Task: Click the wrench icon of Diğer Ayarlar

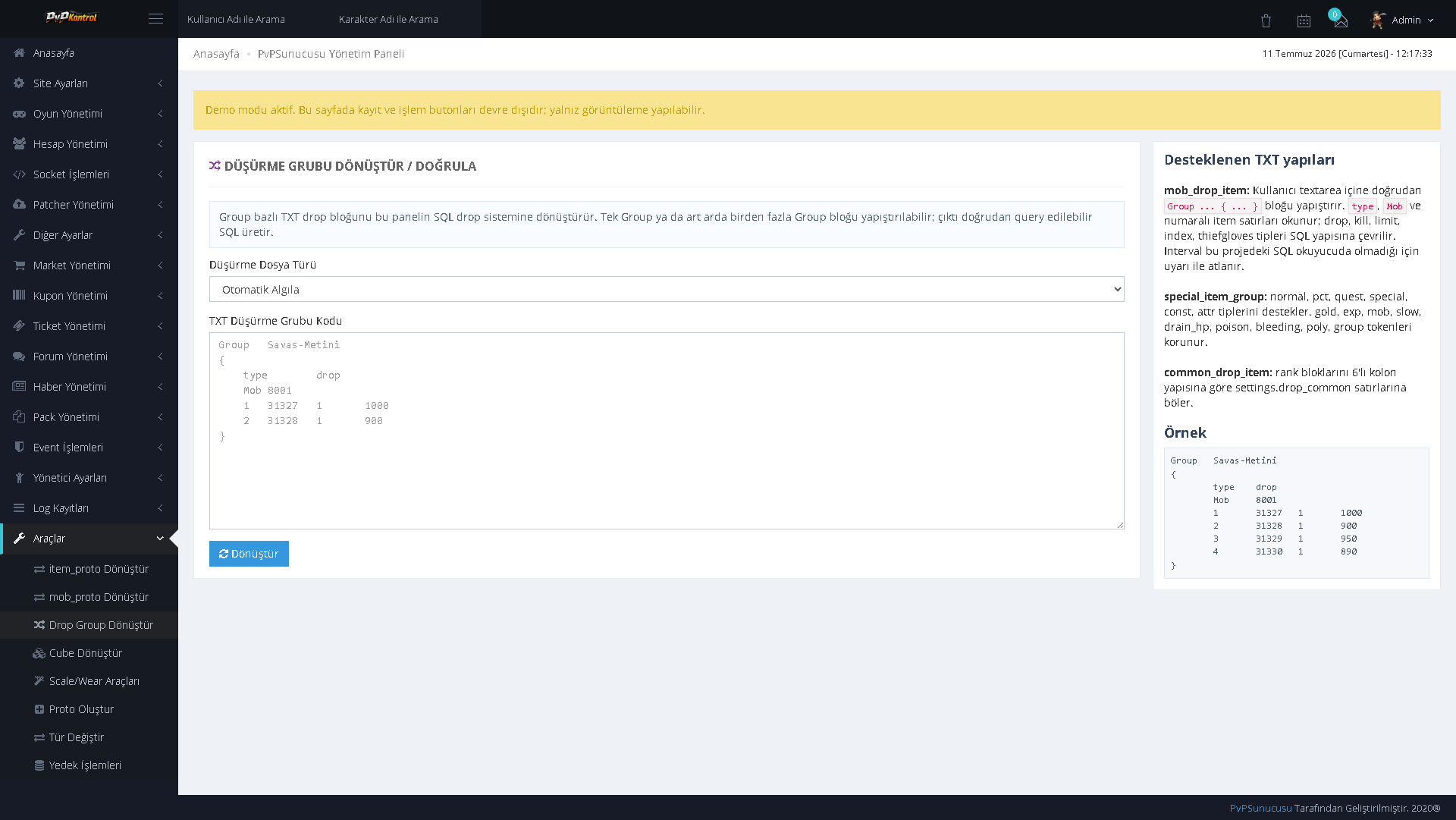Action: click(20, 235)
